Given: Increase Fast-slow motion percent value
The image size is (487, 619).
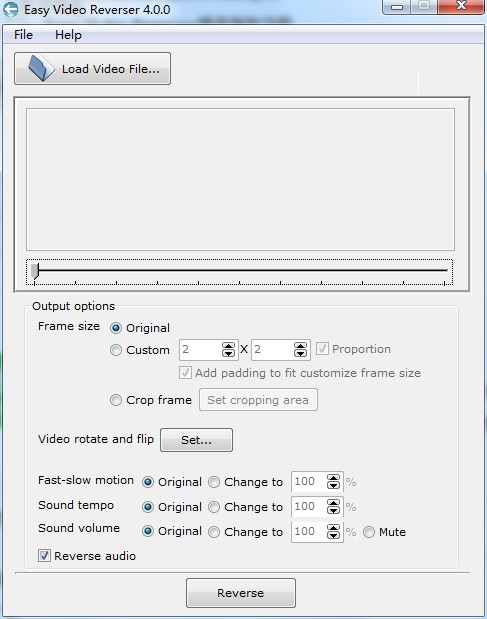Looking at the screenshot, I should pyautogui.click(x=333, y=478).
